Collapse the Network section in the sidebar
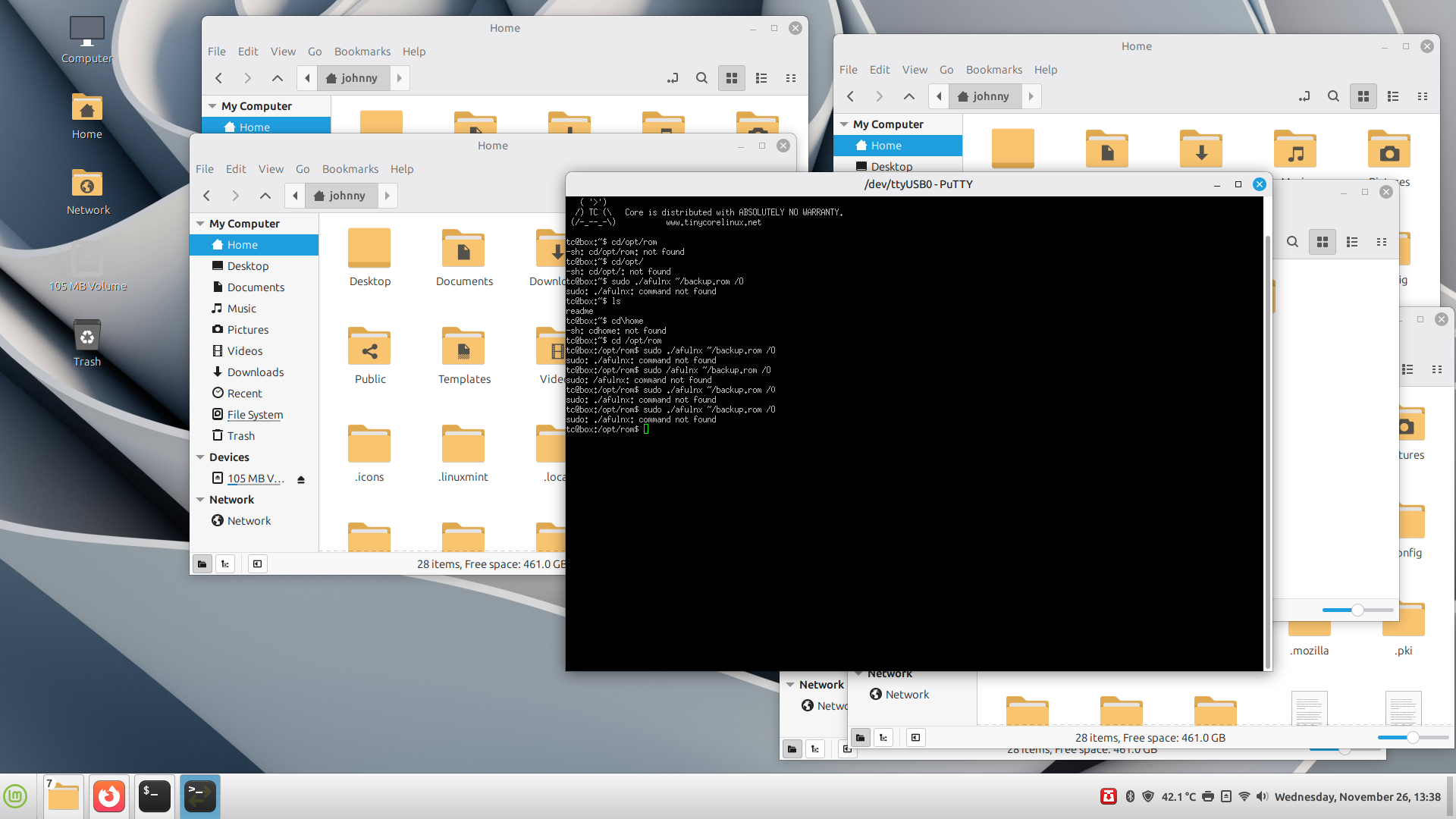Viewport: 1456px width, 819px height. (200, 499)
